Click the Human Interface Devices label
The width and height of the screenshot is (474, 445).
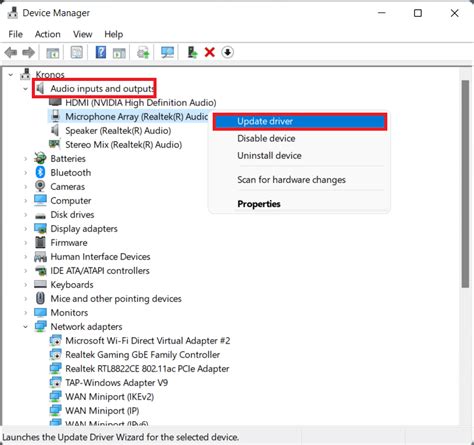point(100,256)
